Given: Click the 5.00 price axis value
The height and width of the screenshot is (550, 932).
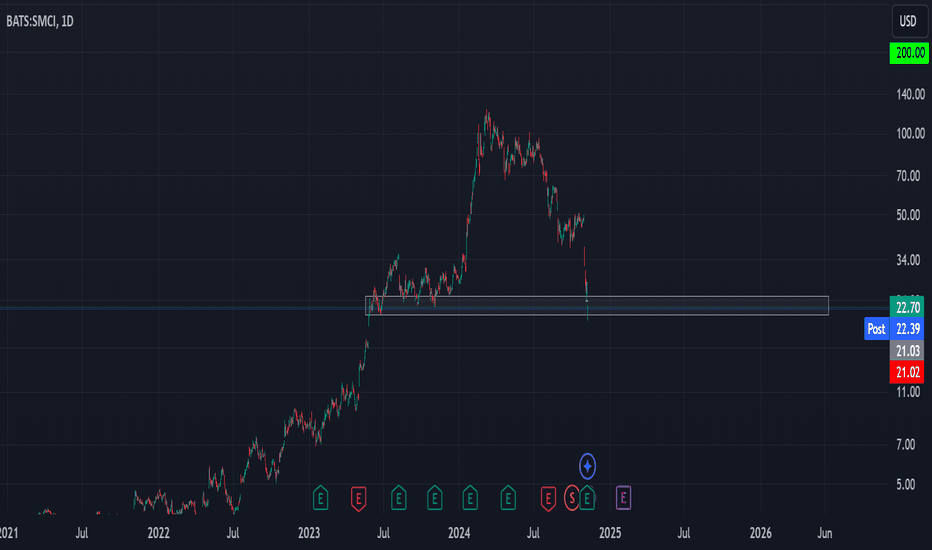Looking at the screenshot, I should pyautogui.click(x=905, y=485).
